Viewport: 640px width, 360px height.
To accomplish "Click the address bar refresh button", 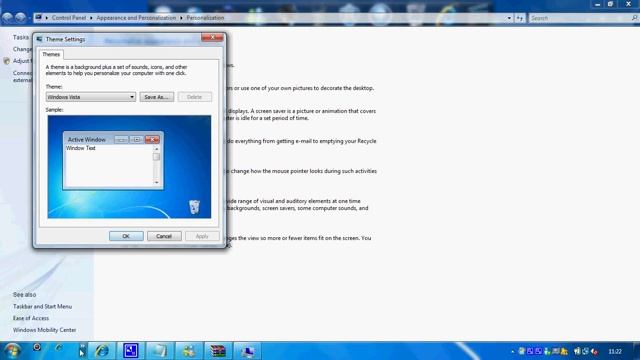I will point(520,18).
